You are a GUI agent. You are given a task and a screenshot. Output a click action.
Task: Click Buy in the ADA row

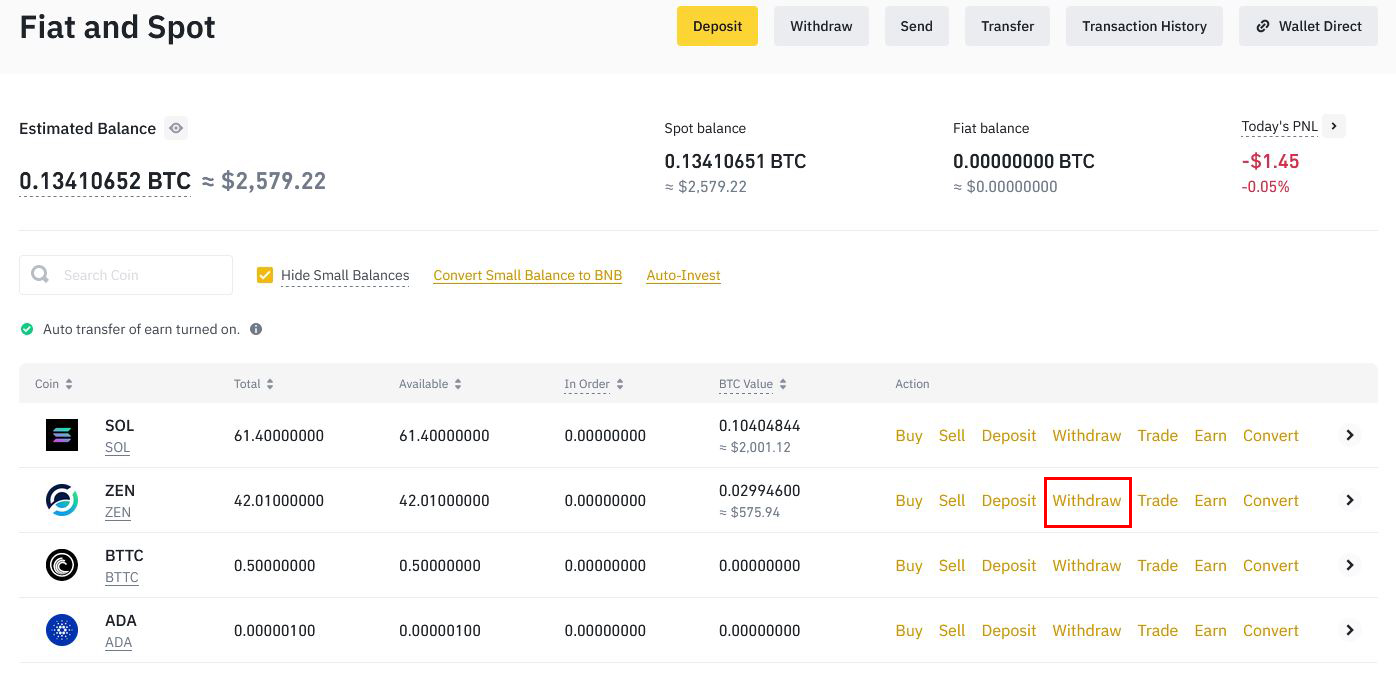pos(909,630)
